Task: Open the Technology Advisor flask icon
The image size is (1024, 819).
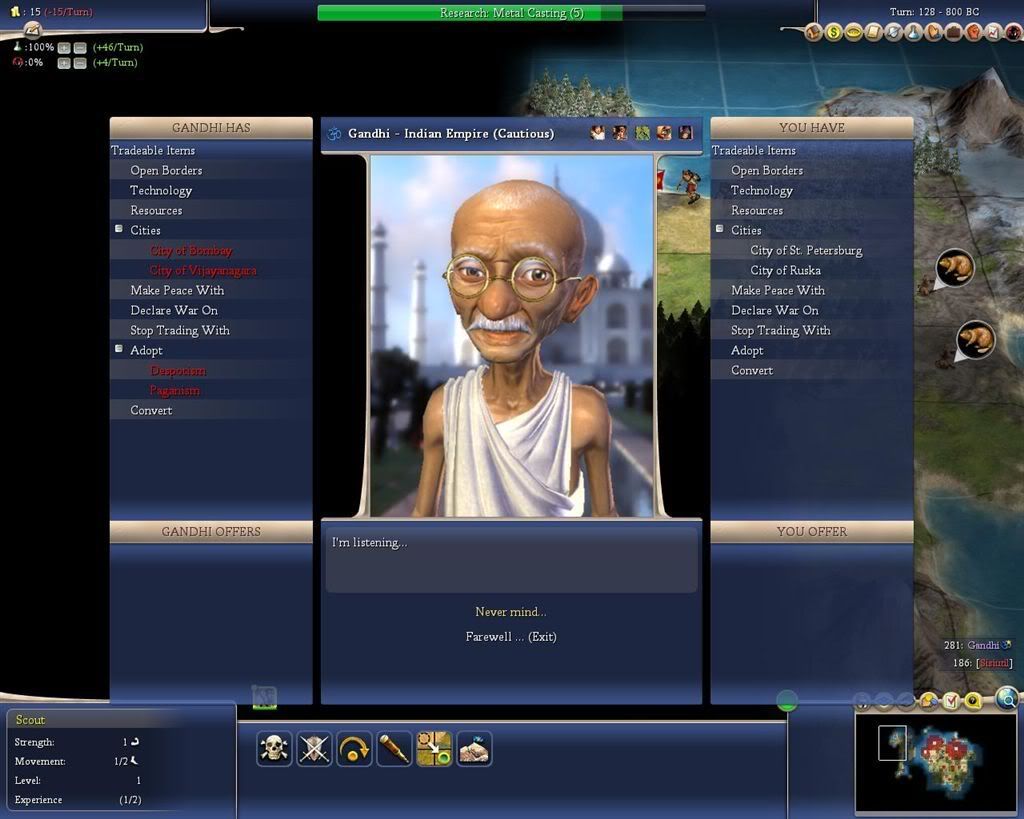Action: click(914, 32)
